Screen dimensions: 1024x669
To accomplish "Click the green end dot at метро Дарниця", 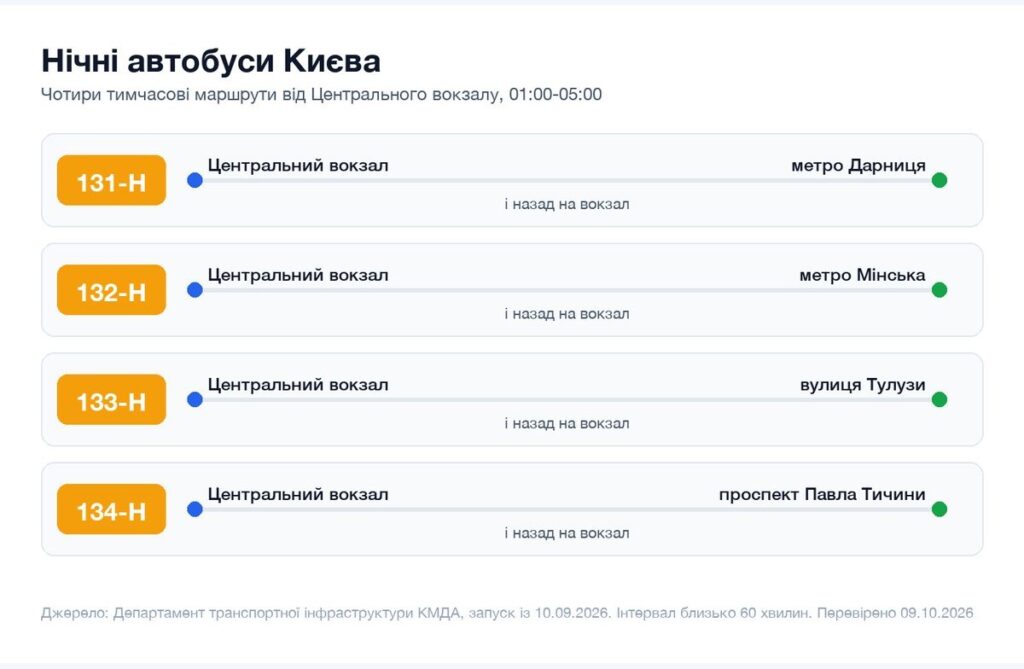I will pos(939,180).
